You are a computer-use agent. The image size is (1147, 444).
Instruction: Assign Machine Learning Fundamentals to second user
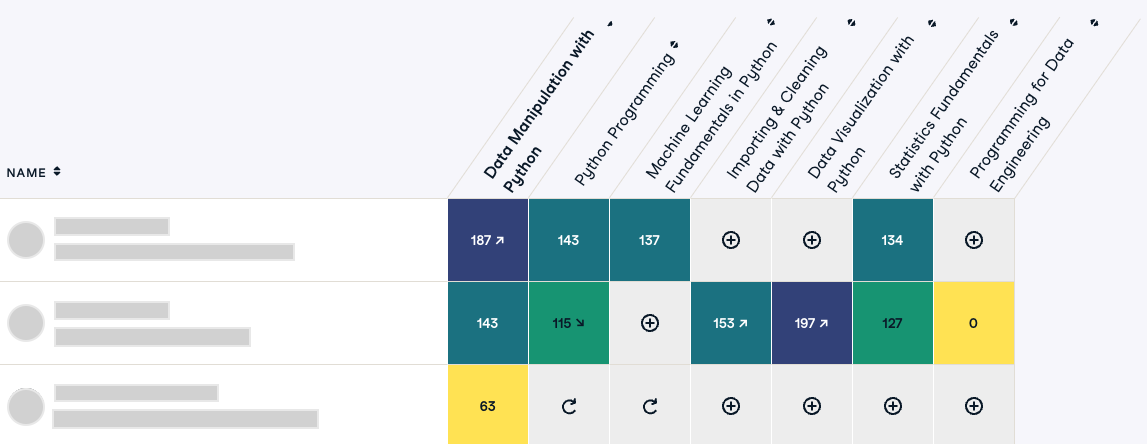coord(650,323)
